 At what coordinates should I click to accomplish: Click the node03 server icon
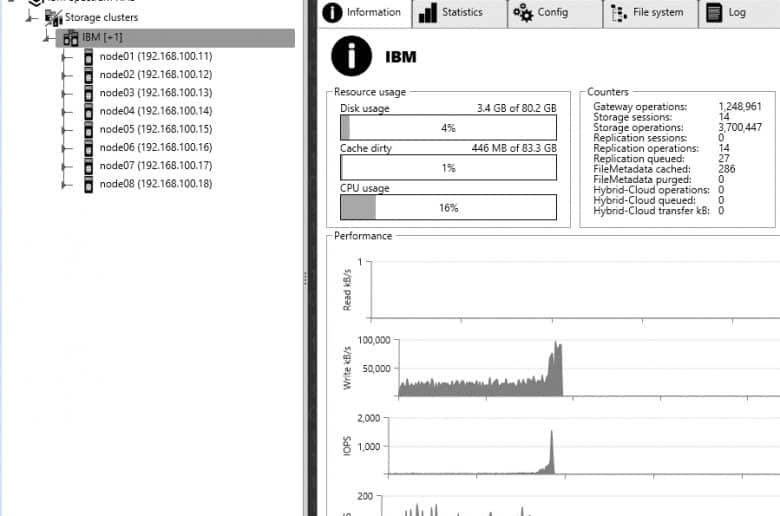point(89,93)
